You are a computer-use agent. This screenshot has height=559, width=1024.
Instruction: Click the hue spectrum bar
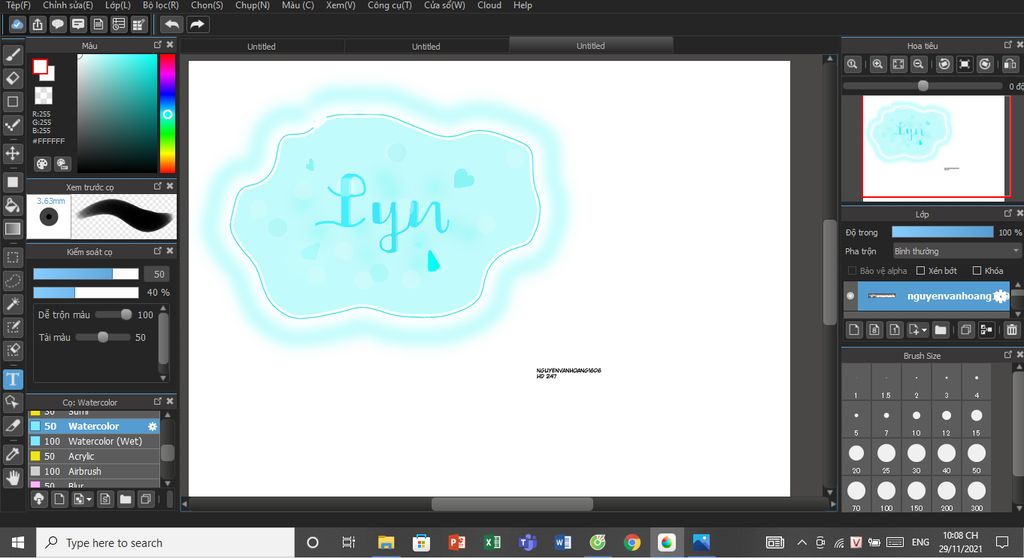(x=168, y=114)
